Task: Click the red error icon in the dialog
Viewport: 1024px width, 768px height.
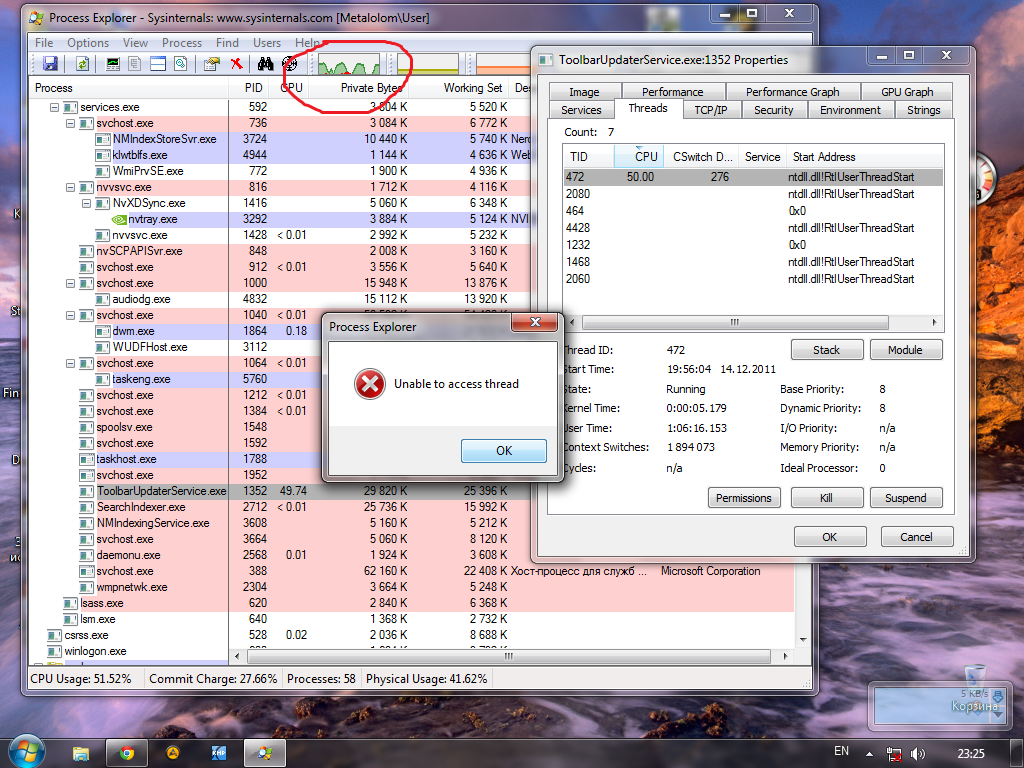Action: [x=370, y=383]
